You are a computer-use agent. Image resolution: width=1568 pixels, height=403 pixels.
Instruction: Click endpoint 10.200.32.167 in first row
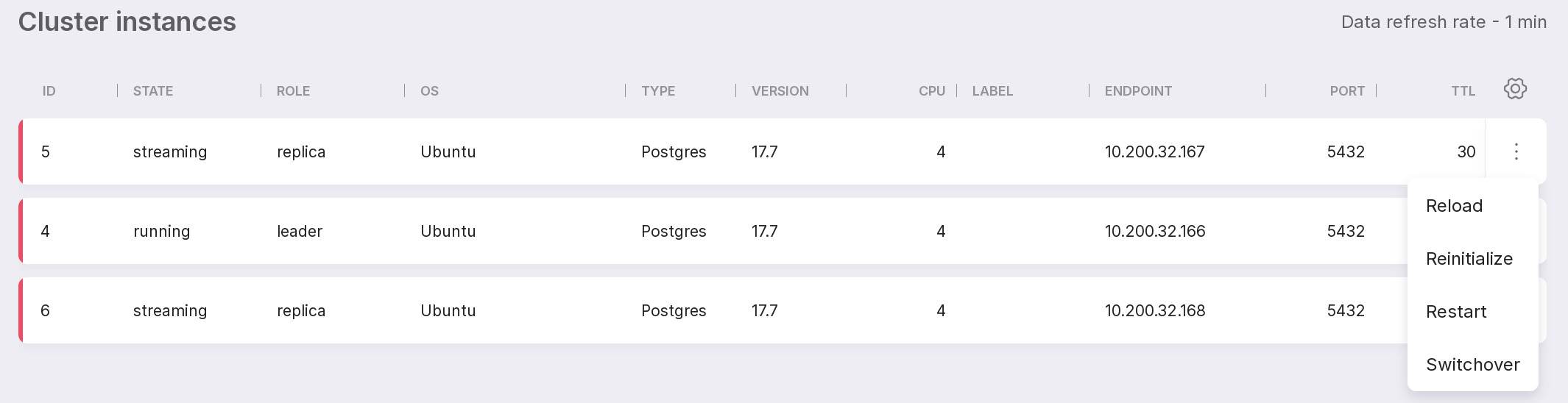[x=1154, y=151]
